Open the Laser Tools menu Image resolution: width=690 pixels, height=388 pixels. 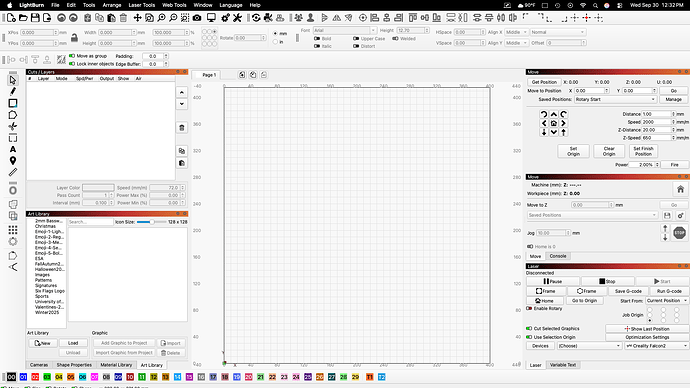[x=142, y=5]
